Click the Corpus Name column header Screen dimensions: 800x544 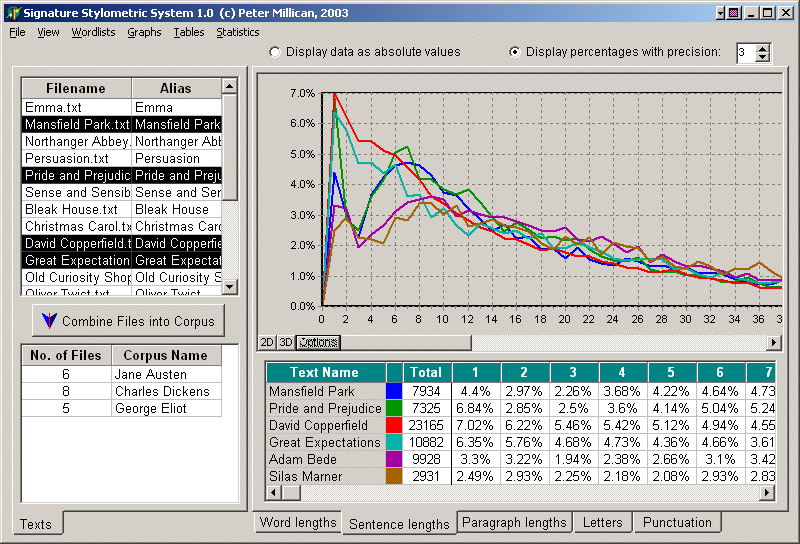(166, 355)
